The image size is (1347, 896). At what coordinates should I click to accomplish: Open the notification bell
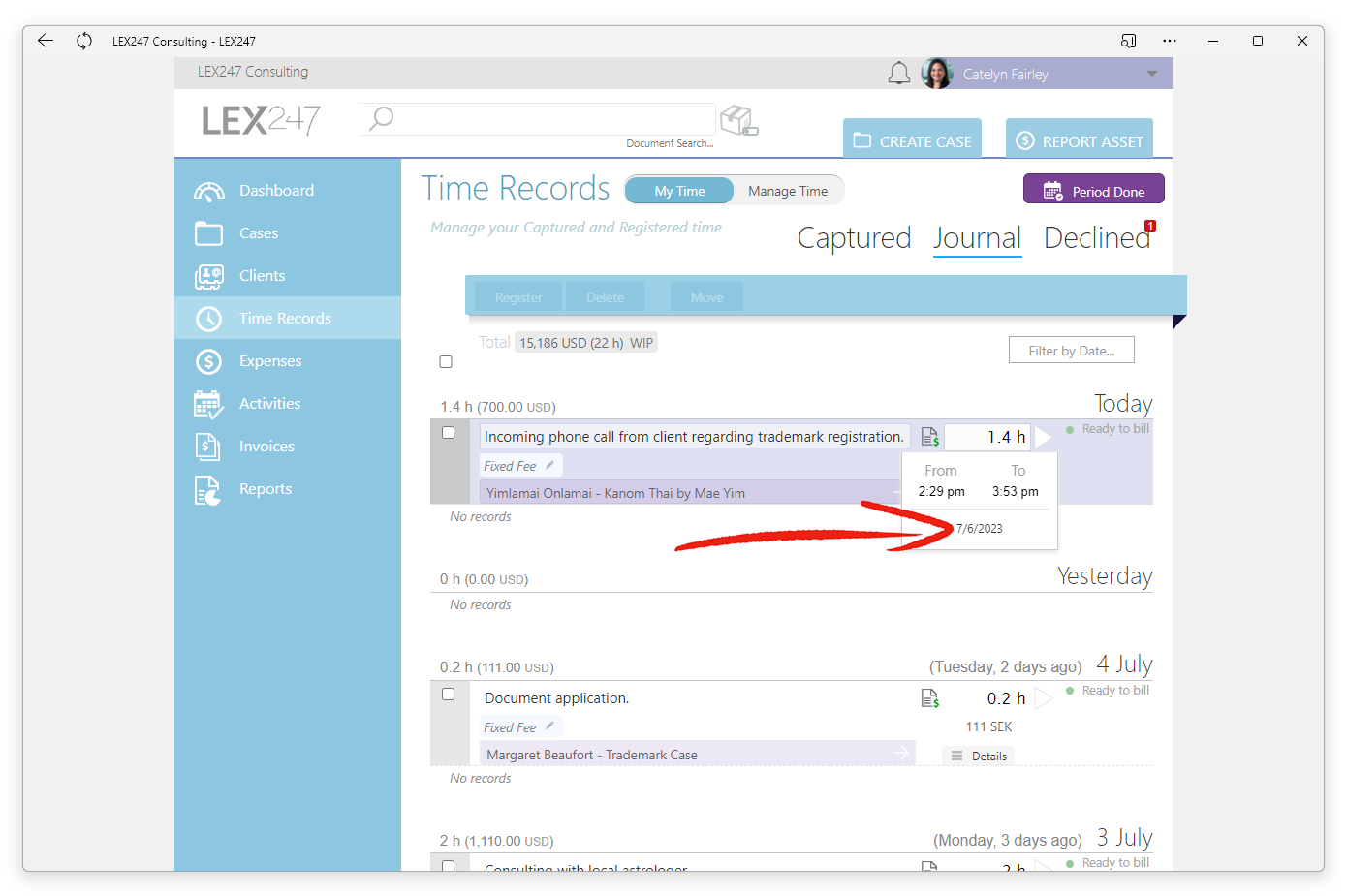click(x=899, y=74)
